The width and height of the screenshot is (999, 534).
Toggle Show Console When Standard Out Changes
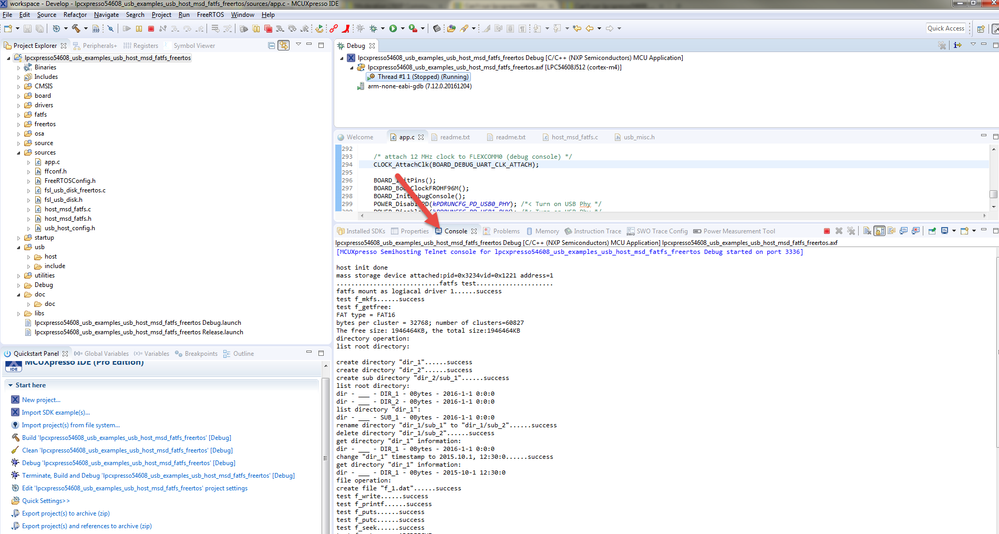click(904, 231)
